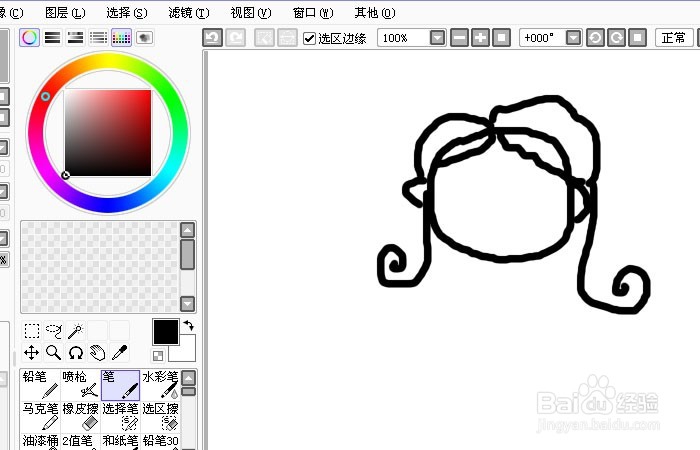Select the hand pan tool

[97, 353]
